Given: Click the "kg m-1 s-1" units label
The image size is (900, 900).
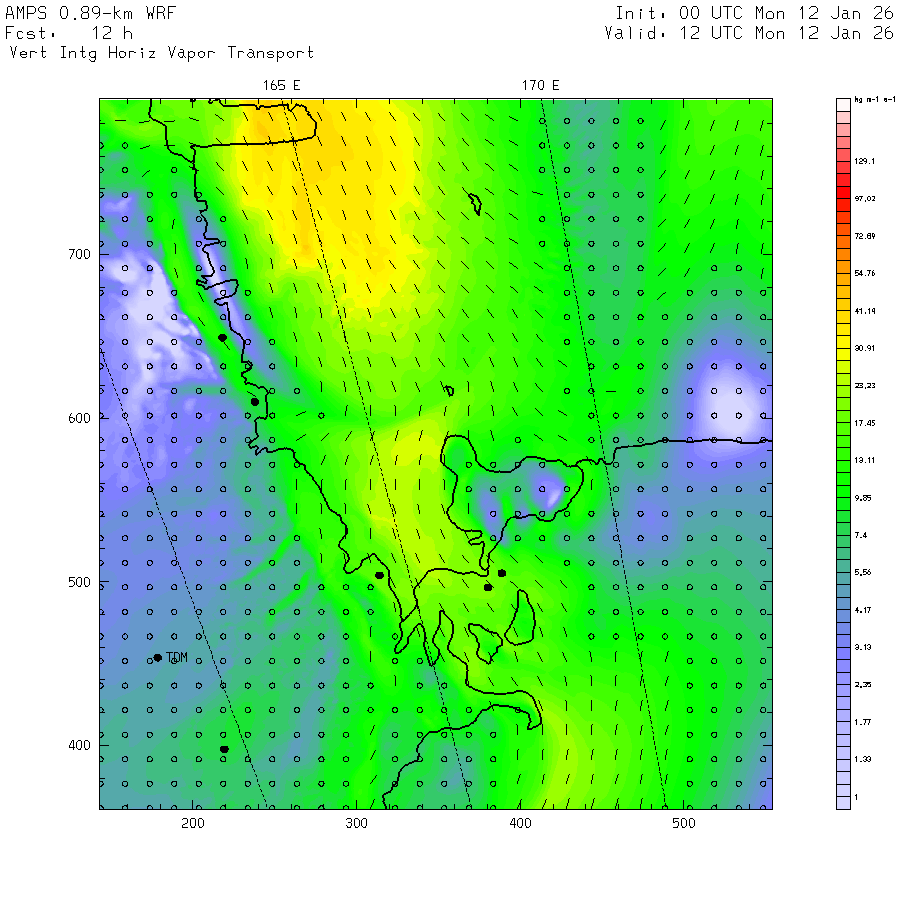Looking at the screenshot, I should coord(875,100).
